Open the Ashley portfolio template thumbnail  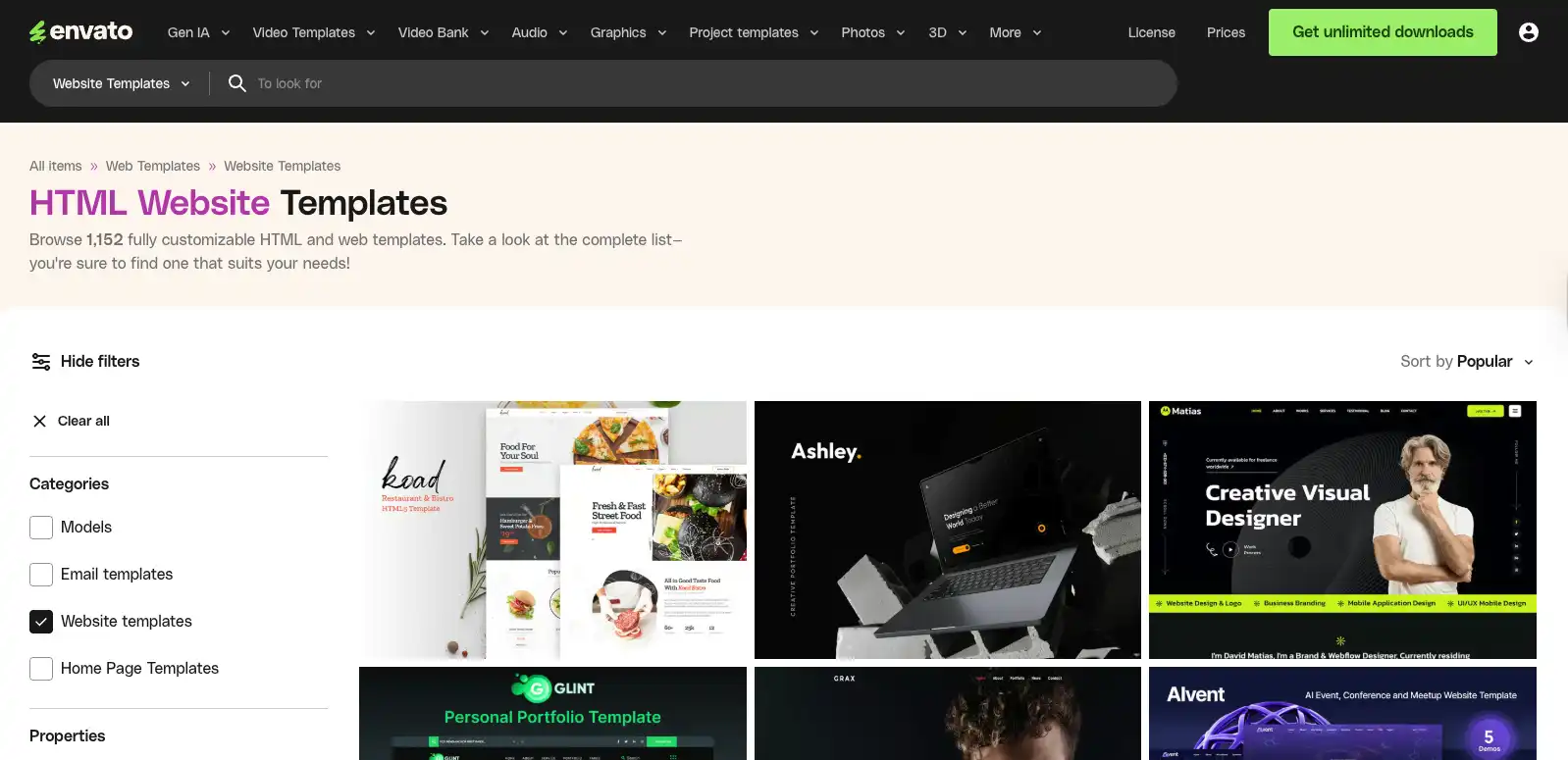point(948,530)
